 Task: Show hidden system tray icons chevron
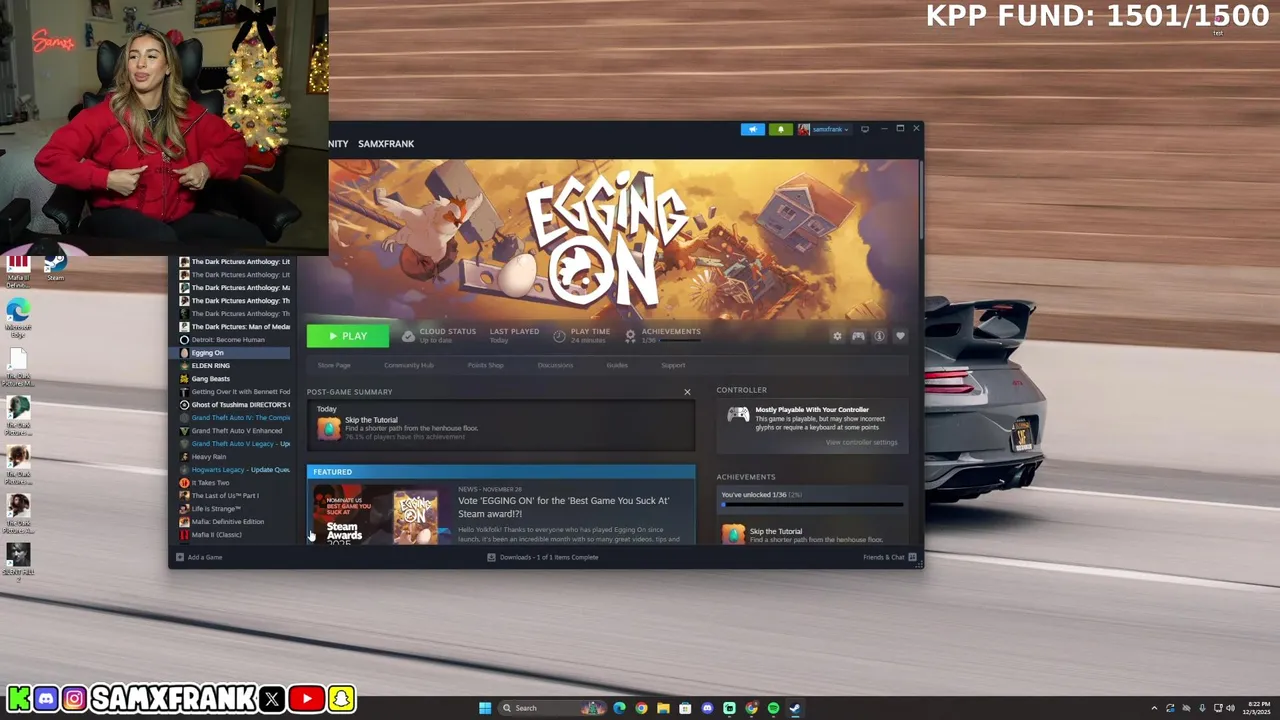[1154, 708]
